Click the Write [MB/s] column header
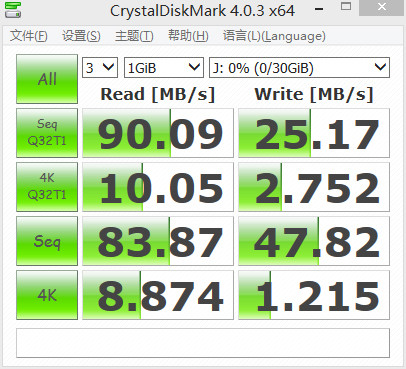406x369 pixels. coord(314,94)
